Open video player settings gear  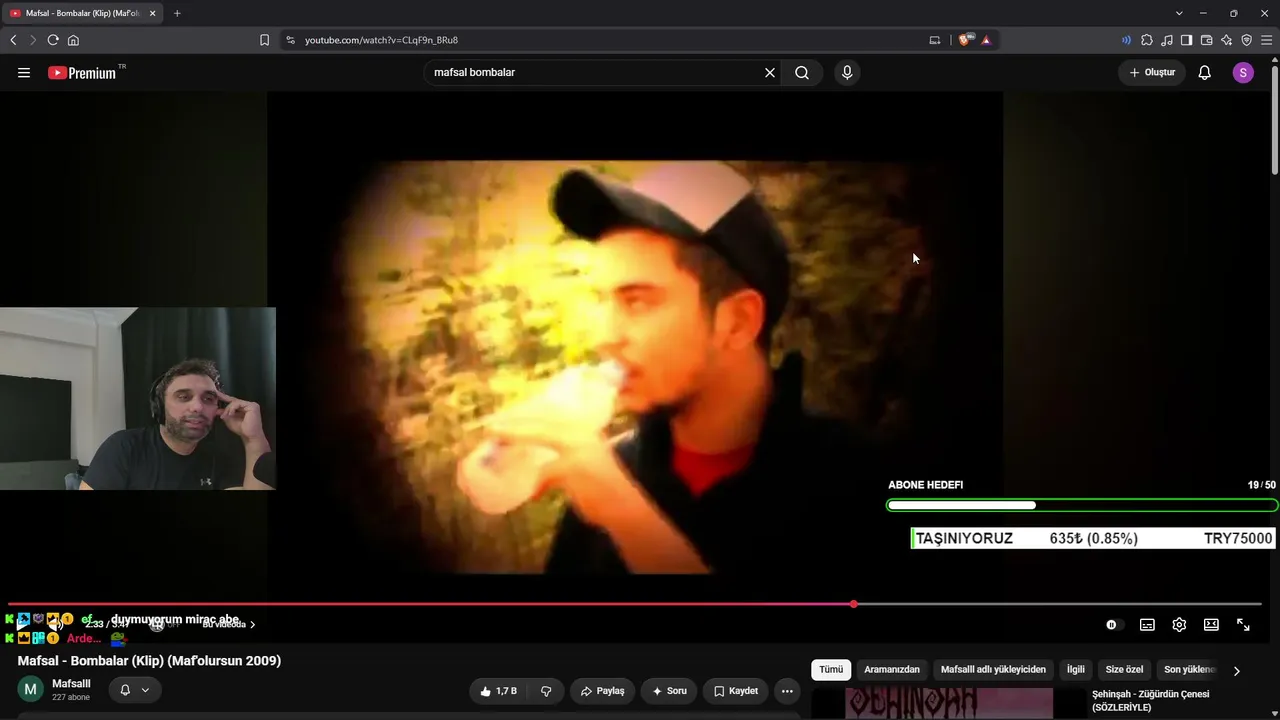click(1179, 625)
